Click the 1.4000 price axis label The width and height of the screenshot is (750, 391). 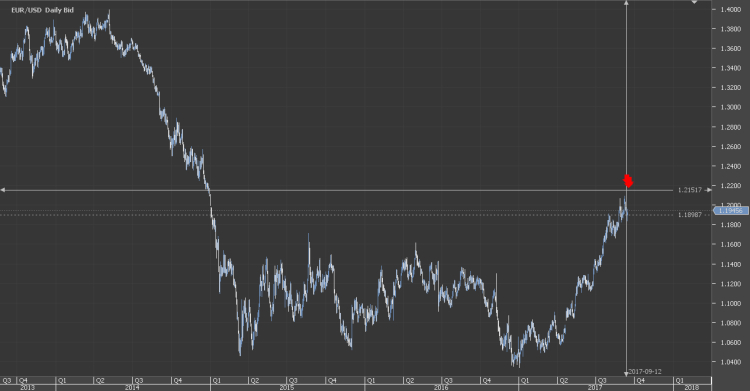pos(731,10)
